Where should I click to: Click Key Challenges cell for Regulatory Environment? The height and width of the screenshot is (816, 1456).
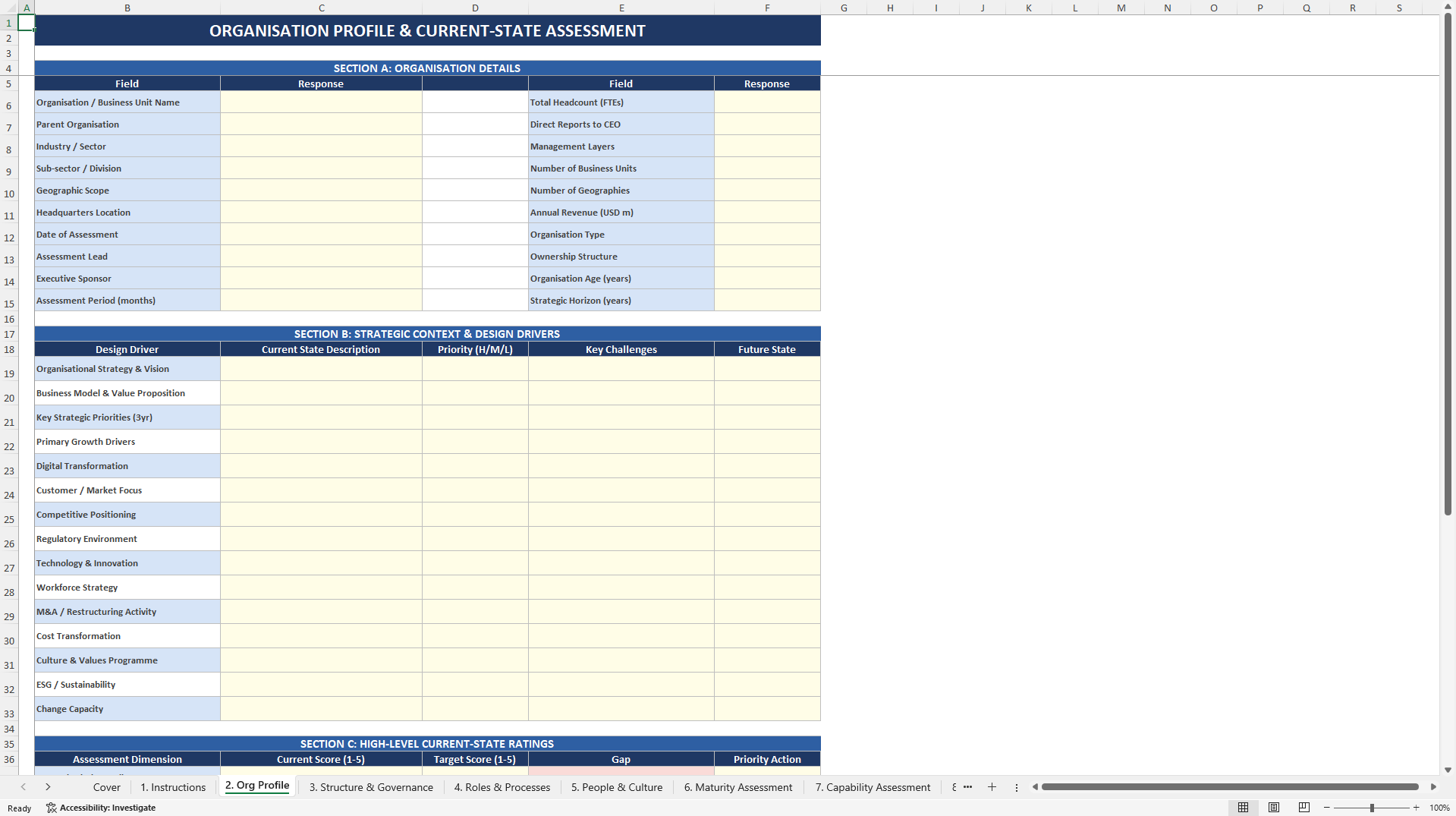pyautogui.click(x=621, y=538)
